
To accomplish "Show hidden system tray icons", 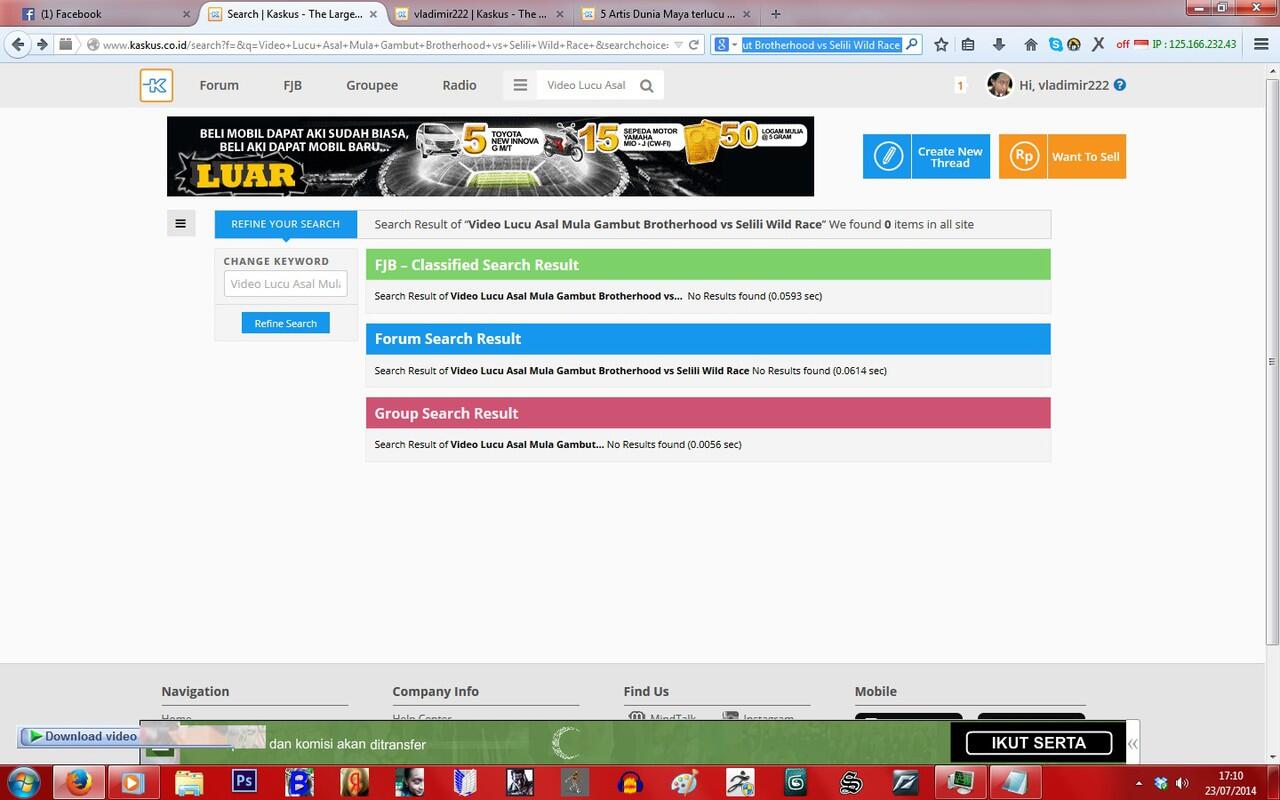I will [x=1139, y=783].
